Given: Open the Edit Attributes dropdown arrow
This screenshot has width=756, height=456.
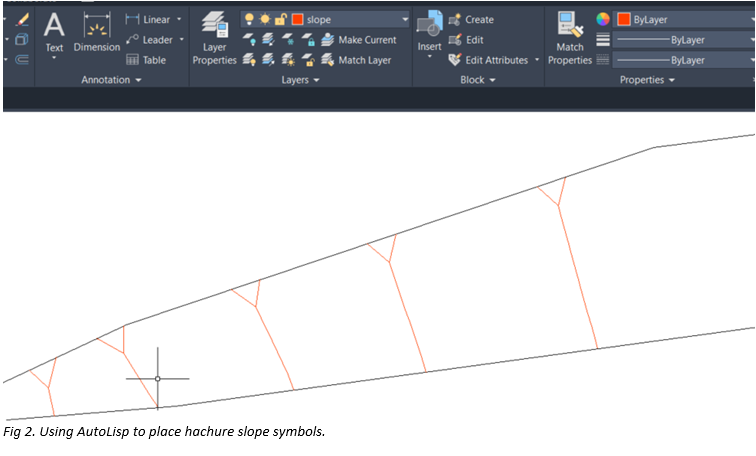Looking at the screenshot, I should (537, 60).
